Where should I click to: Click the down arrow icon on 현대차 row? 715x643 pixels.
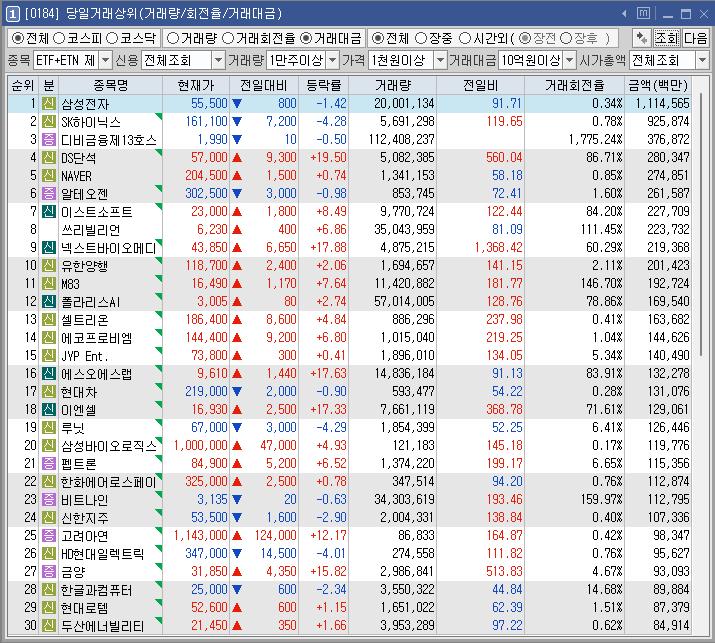[237, 392]
